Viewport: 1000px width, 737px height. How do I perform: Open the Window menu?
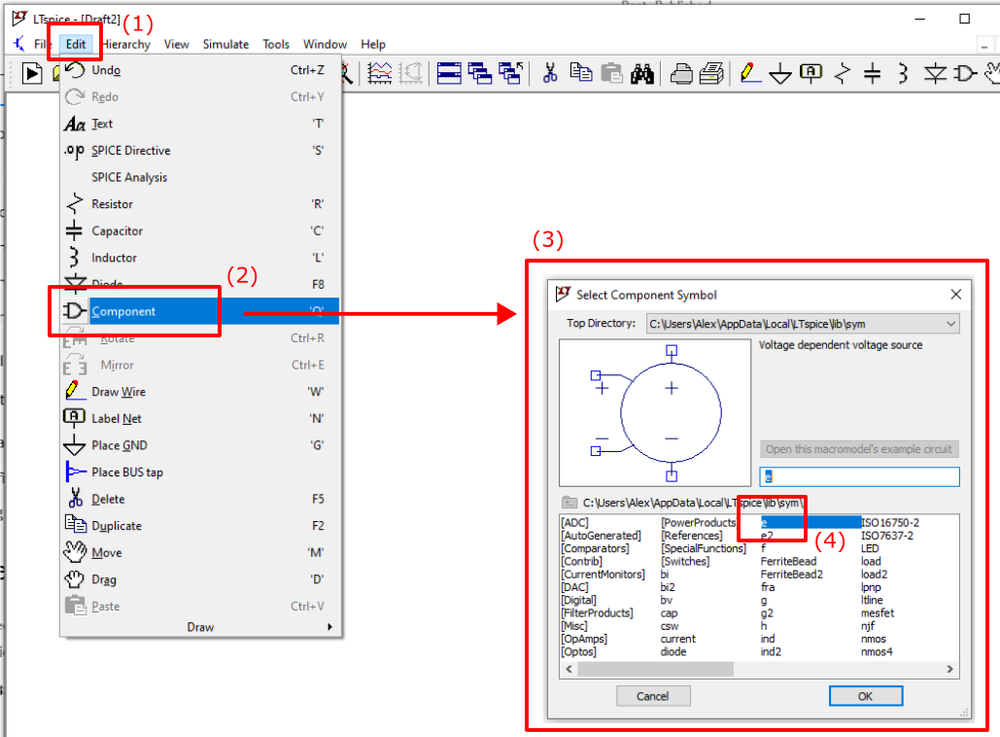325,44
